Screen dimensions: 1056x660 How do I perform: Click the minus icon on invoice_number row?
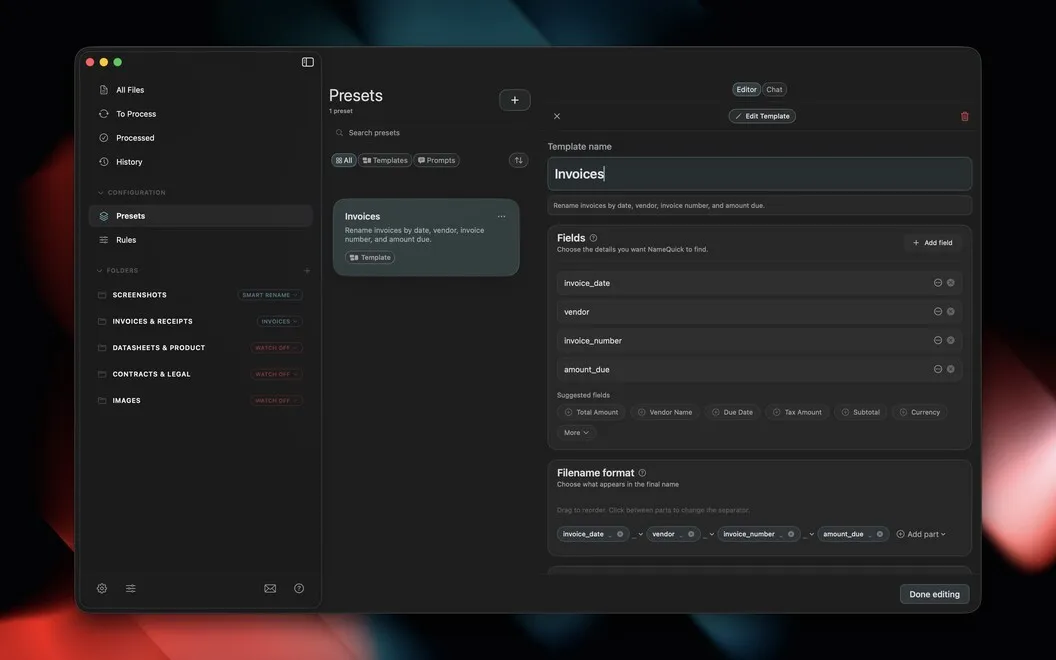(x=937, y=341)
